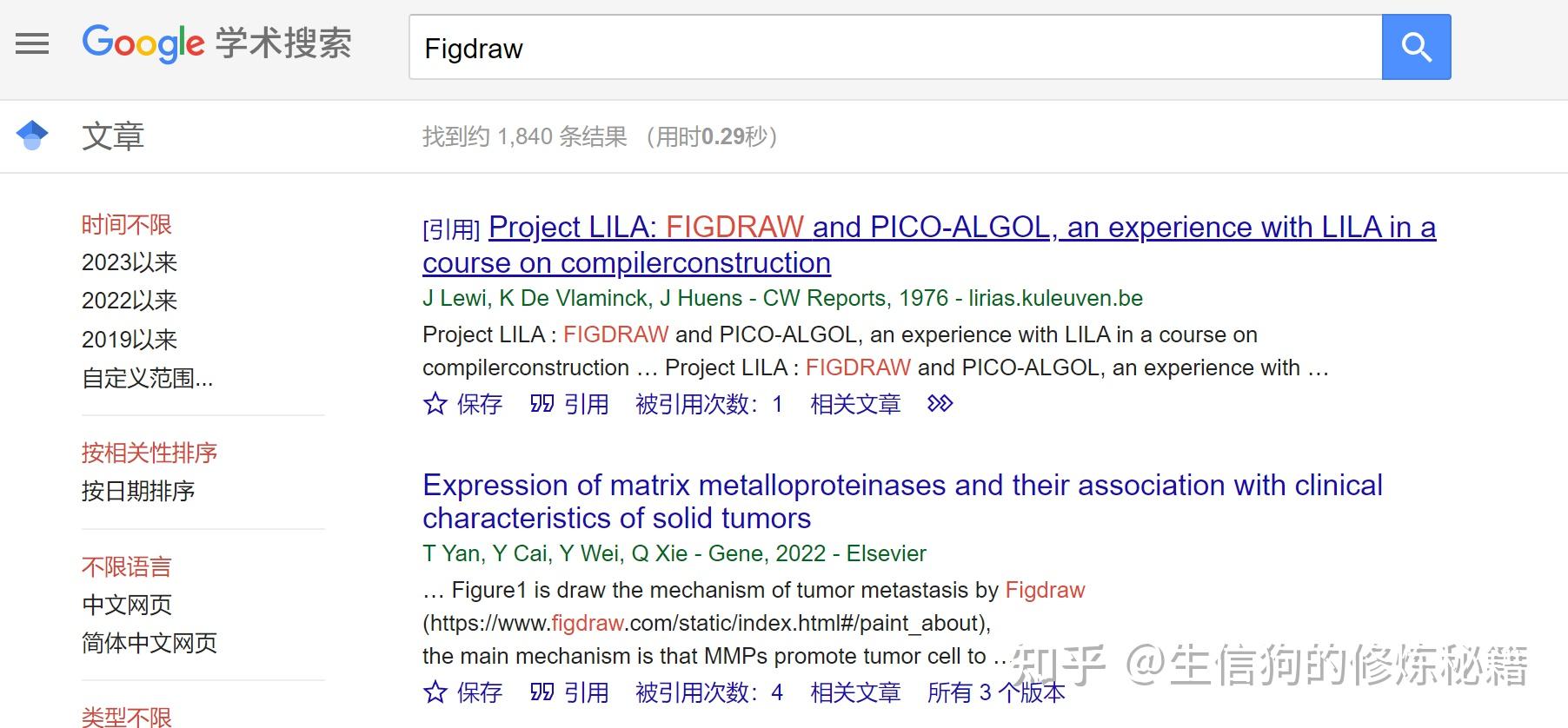The image size is (1568, 728).
Task: Select the 2023以来 time filter
Action: (x=129, y=261)
